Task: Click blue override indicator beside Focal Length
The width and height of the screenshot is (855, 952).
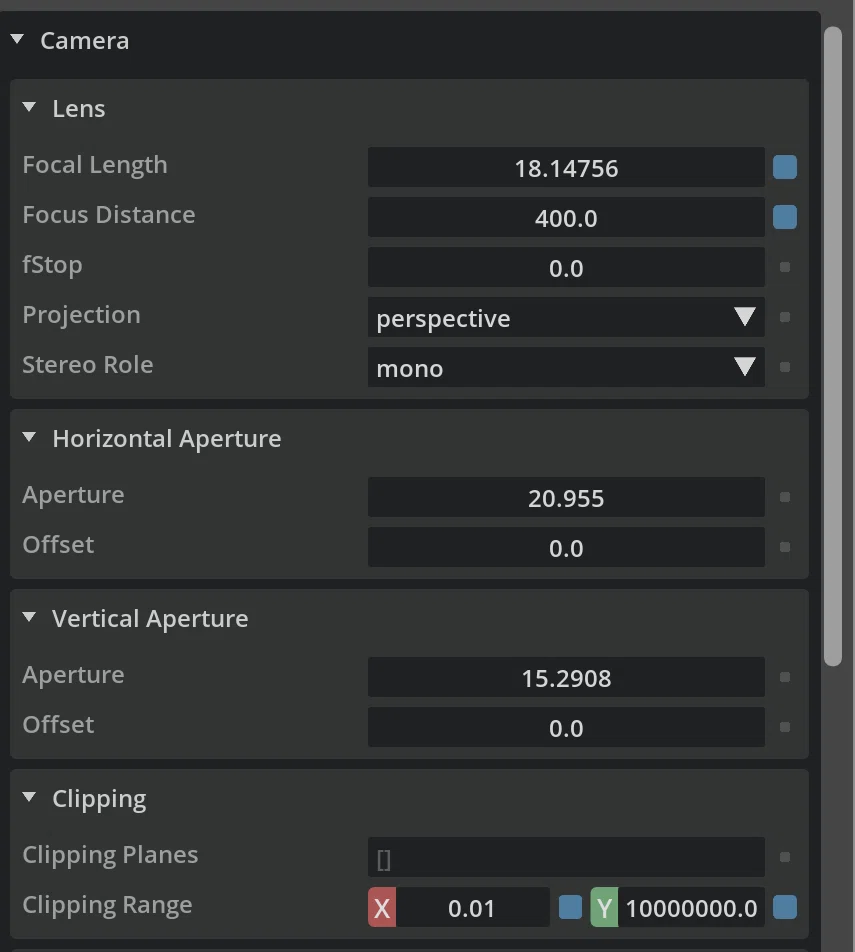Action: point(785,168)
